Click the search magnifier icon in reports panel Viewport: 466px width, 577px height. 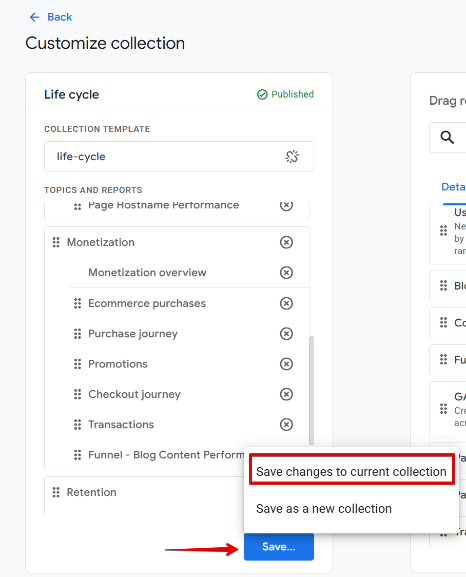tap(447, 137)
